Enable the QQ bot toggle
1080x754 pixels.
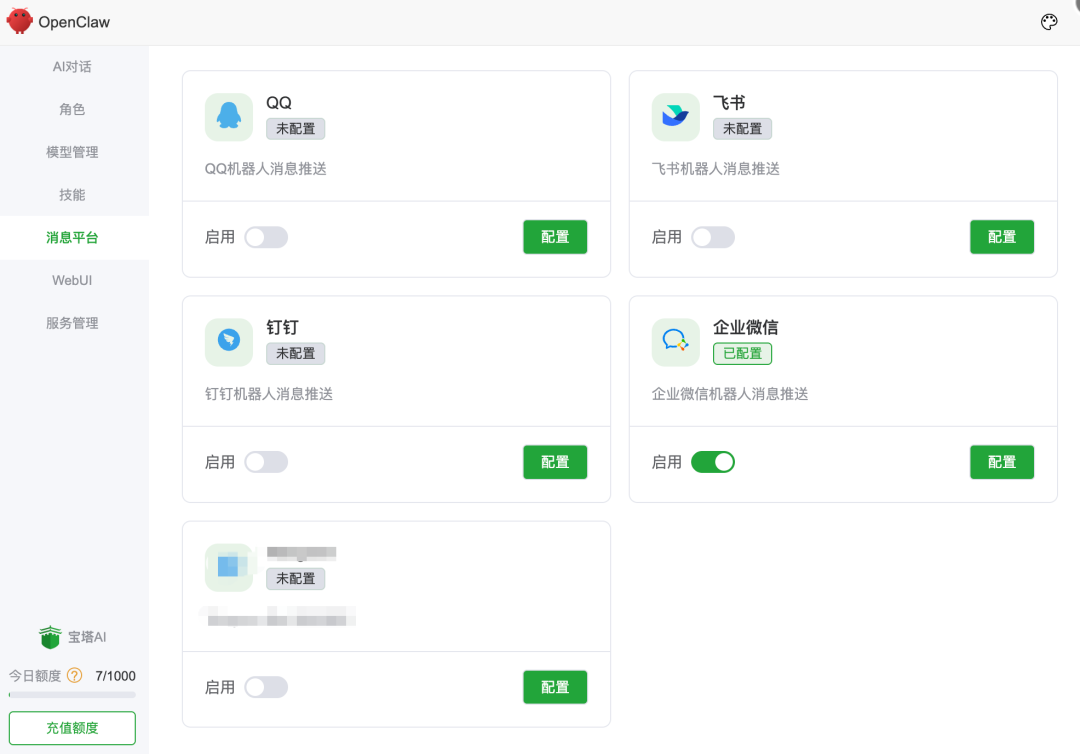[x=264, y=237]
